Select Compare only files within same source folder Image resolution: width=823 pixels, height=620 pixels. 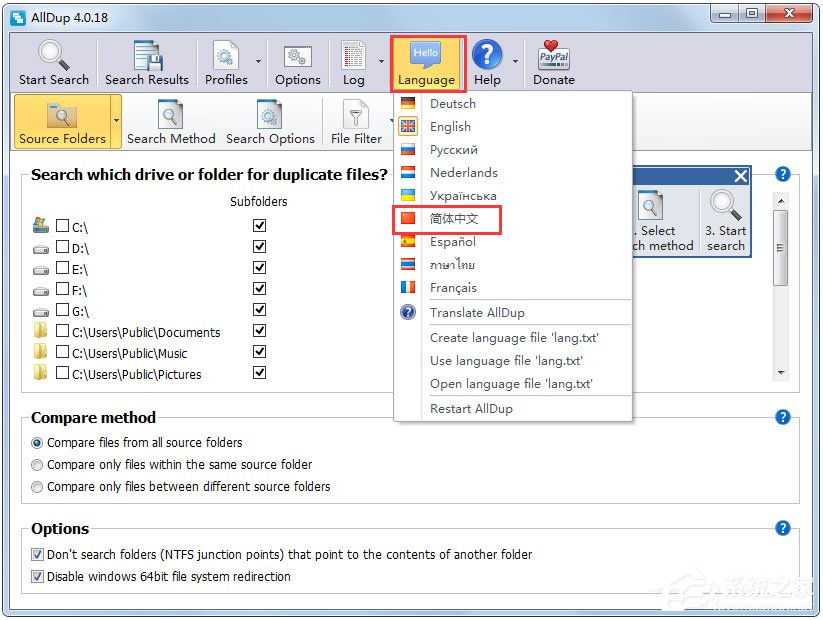click(38, 465)
